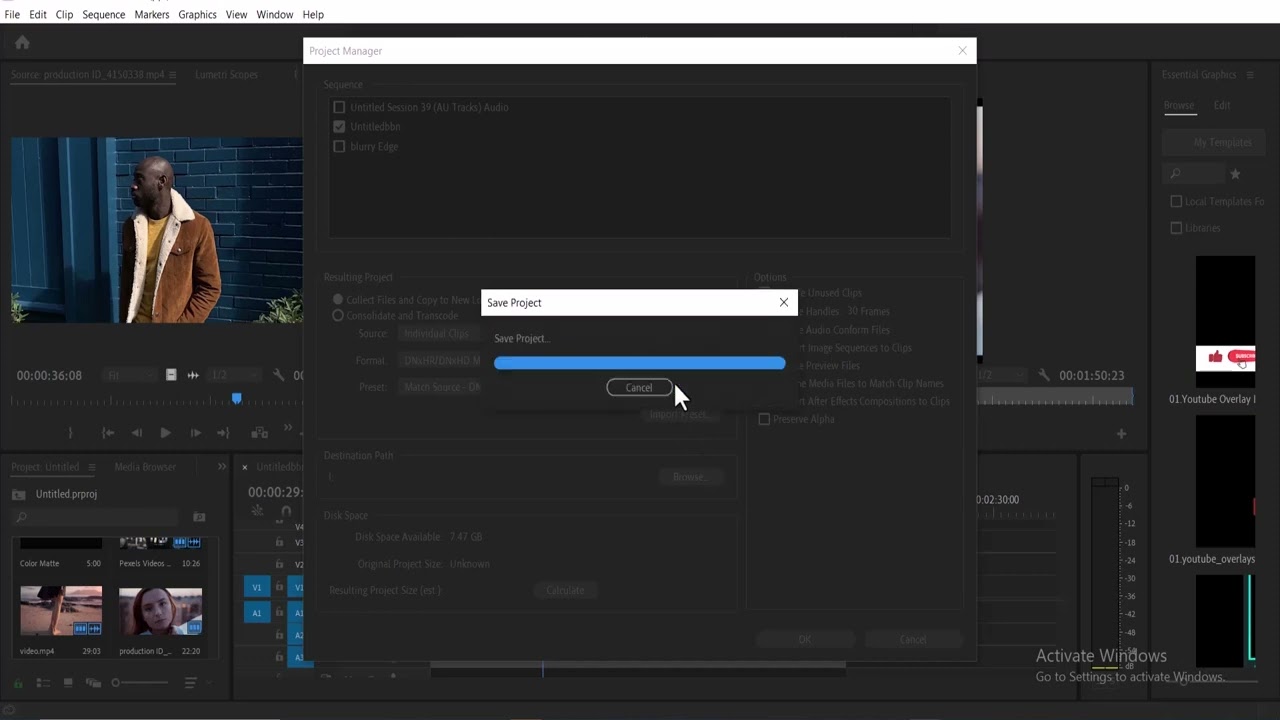Open the Source transport overflow chevrons

click(x=288, y=428)
